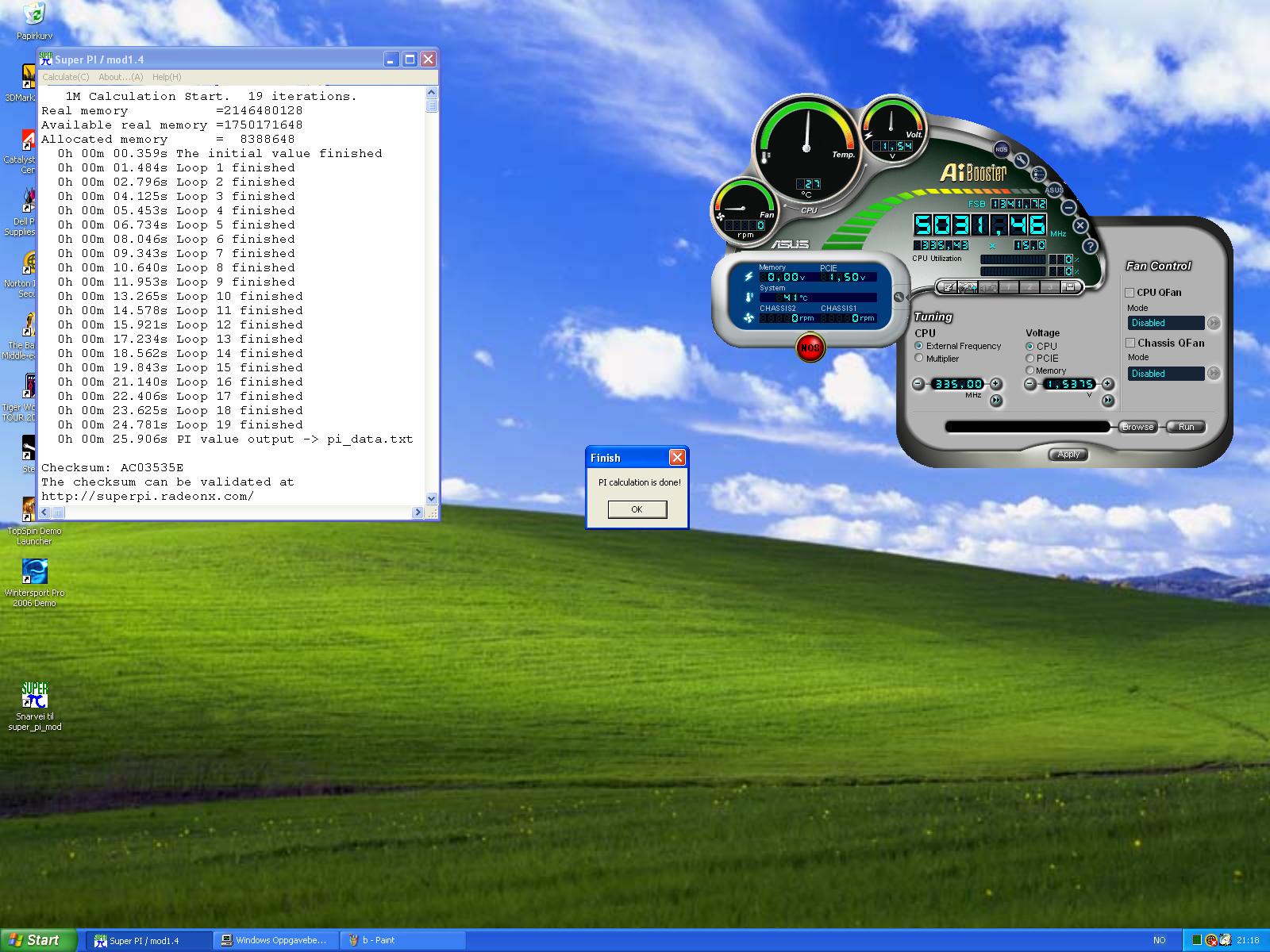Increase CPU frequency with plus button
Viewport: 1270px width, 952px height.
point(995,384)
